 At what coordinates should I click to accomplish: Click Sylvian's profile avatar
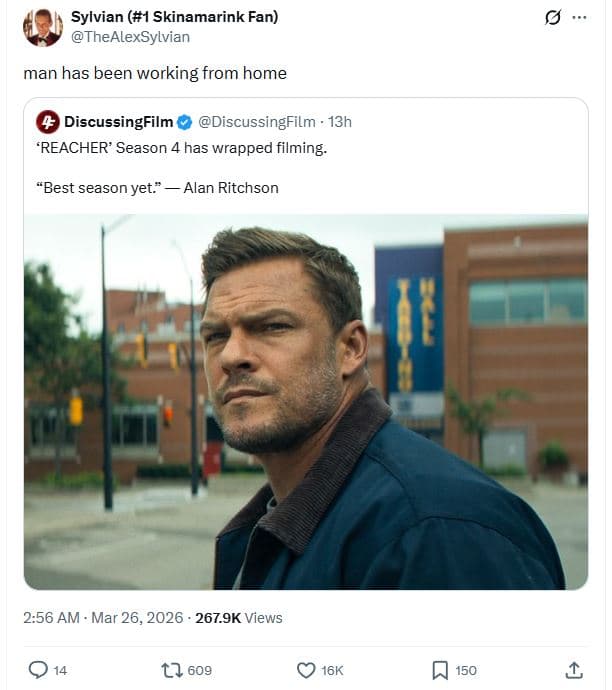(43, 27)
